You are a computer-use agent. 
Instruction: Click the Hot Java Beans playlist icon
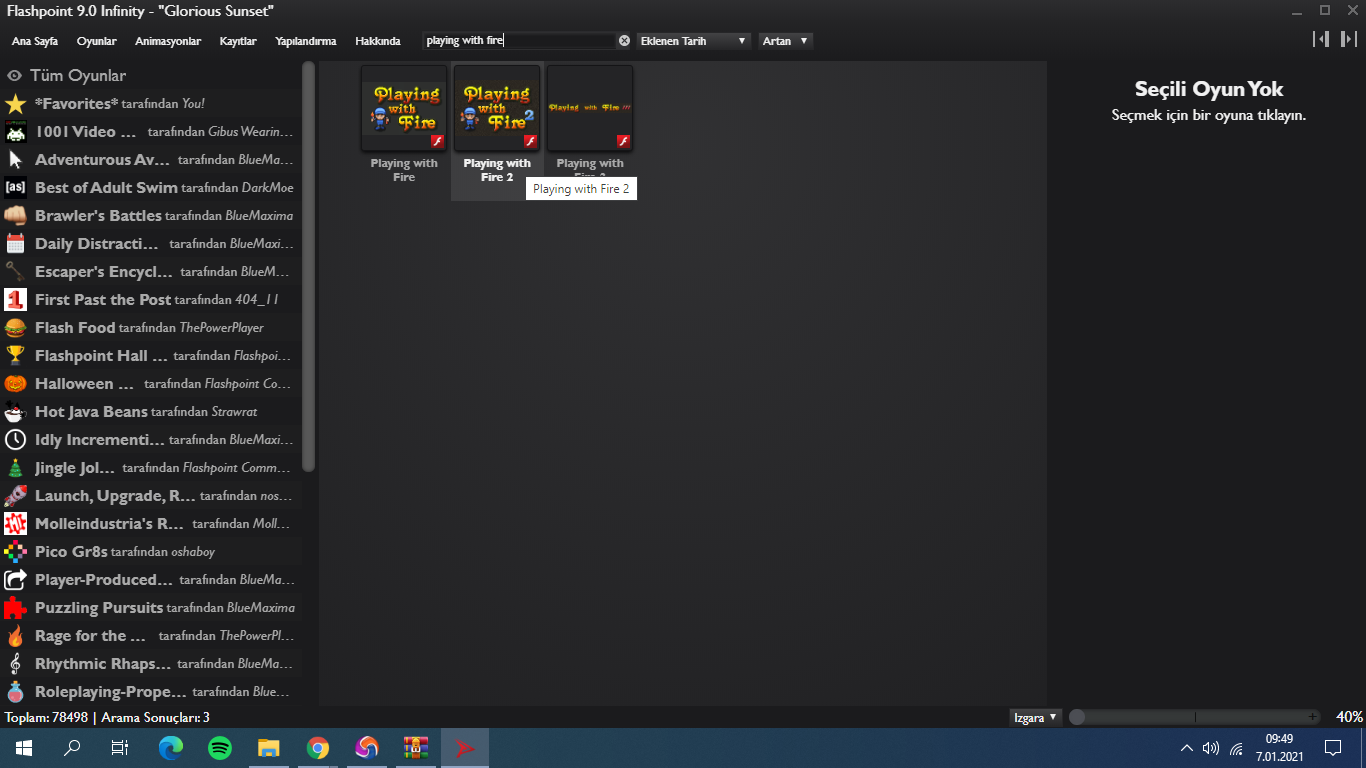pos(15,412)
